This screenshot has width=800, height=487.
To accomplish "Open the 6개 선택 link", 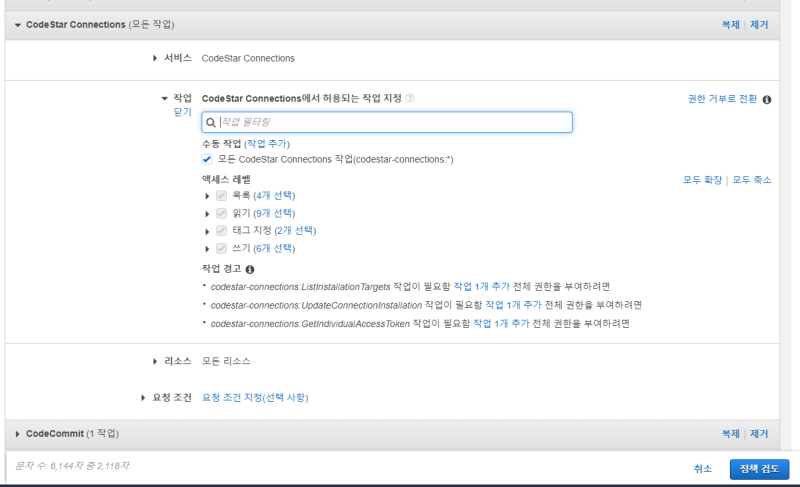I will tap(274, 248).
